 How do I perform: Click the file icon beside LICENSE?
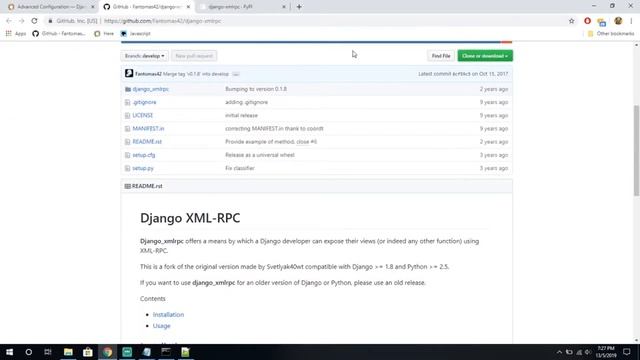coord(127,116)
